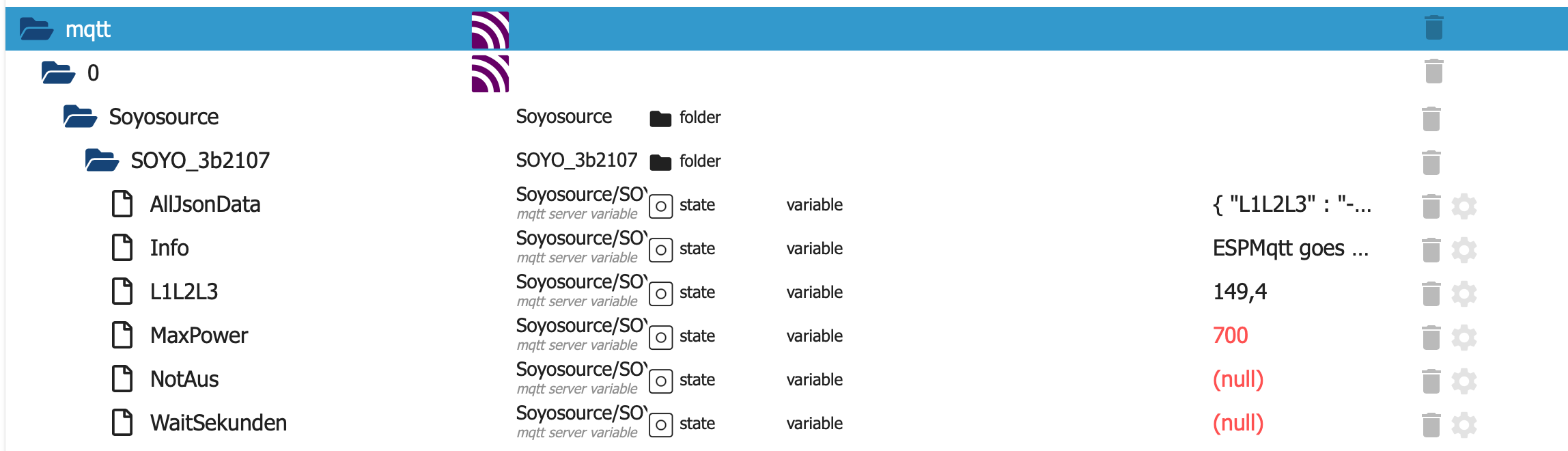Click the trash icon for Soyosource folder
Screen dimensions: 1568x451
(1431, 119)
